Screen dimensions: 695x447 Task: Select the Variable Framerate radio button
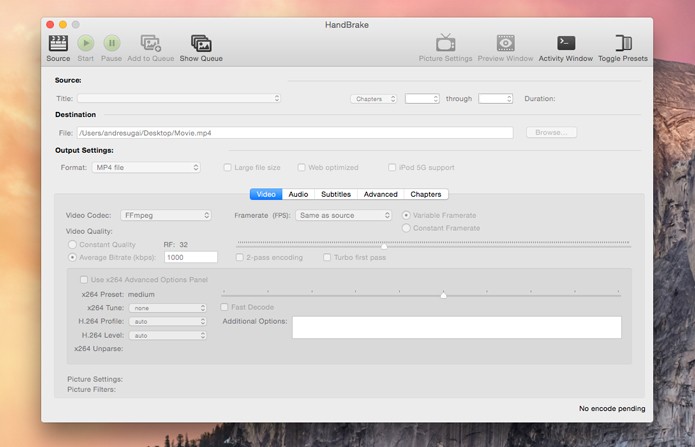(x=406, y=215)
